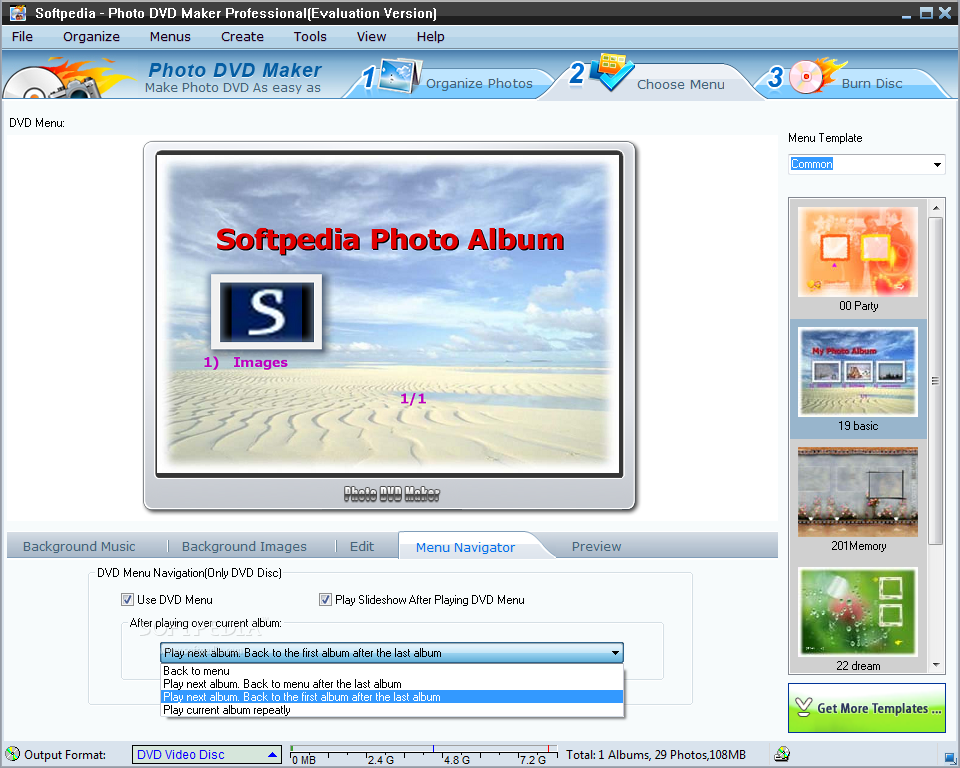Viewport: 960px width, 768px height.
Task: Go to the Organize Photos step
Action: click(x=479, y=83)
